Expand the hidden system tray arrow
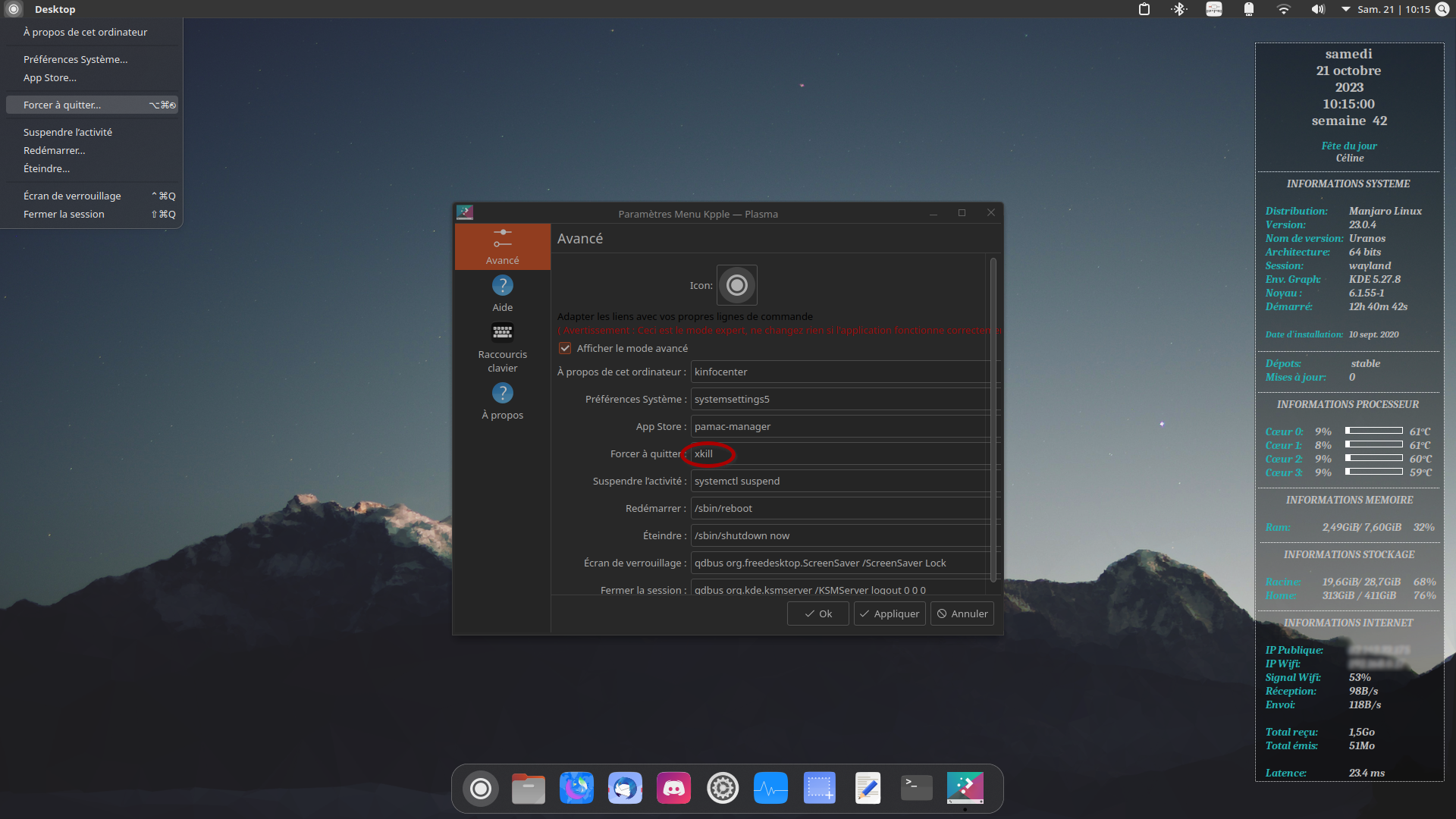Viewport: 1456px width, 819px height. [x=1345, y=9]
